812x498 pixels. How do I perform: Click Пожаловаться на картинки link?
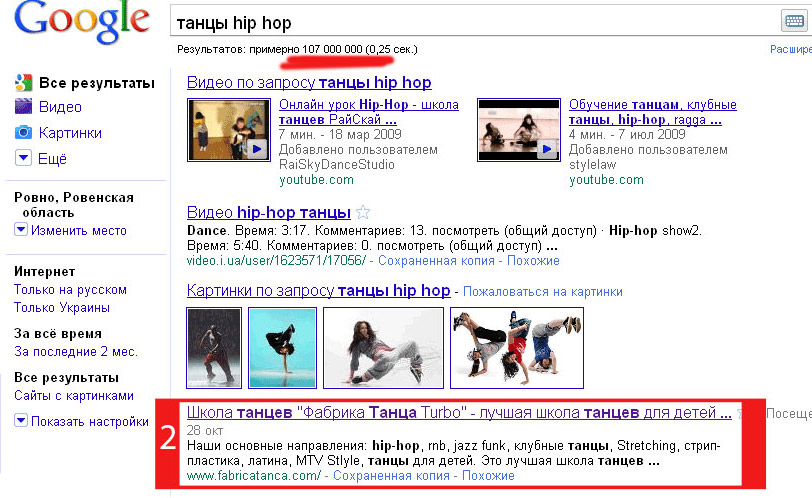pyautogui.click(x=543, y=291)
